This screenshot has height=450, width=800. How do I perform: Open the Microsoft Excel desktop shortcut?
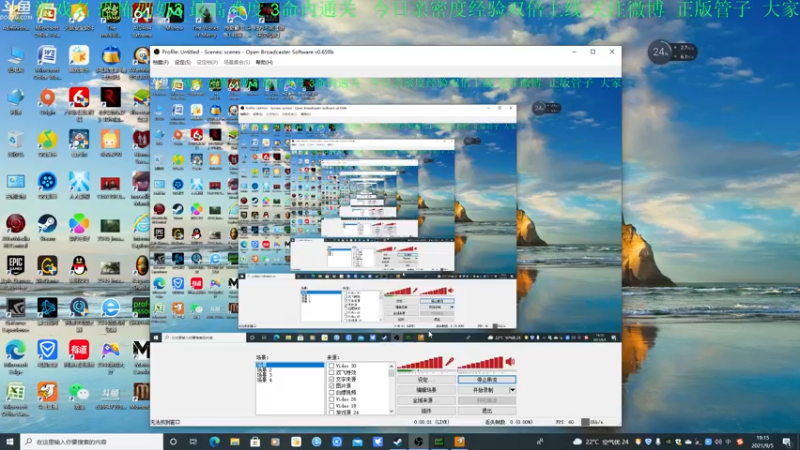click(x=16, y=396)
